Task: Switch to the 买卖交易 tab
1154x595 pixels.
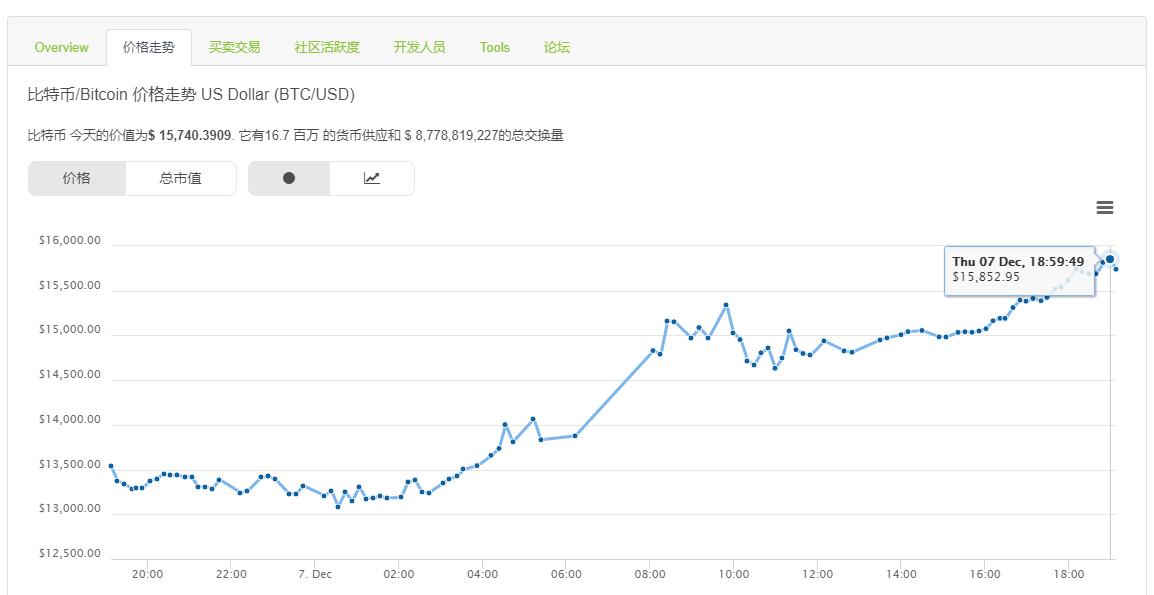Action: [x=234, y=47]
